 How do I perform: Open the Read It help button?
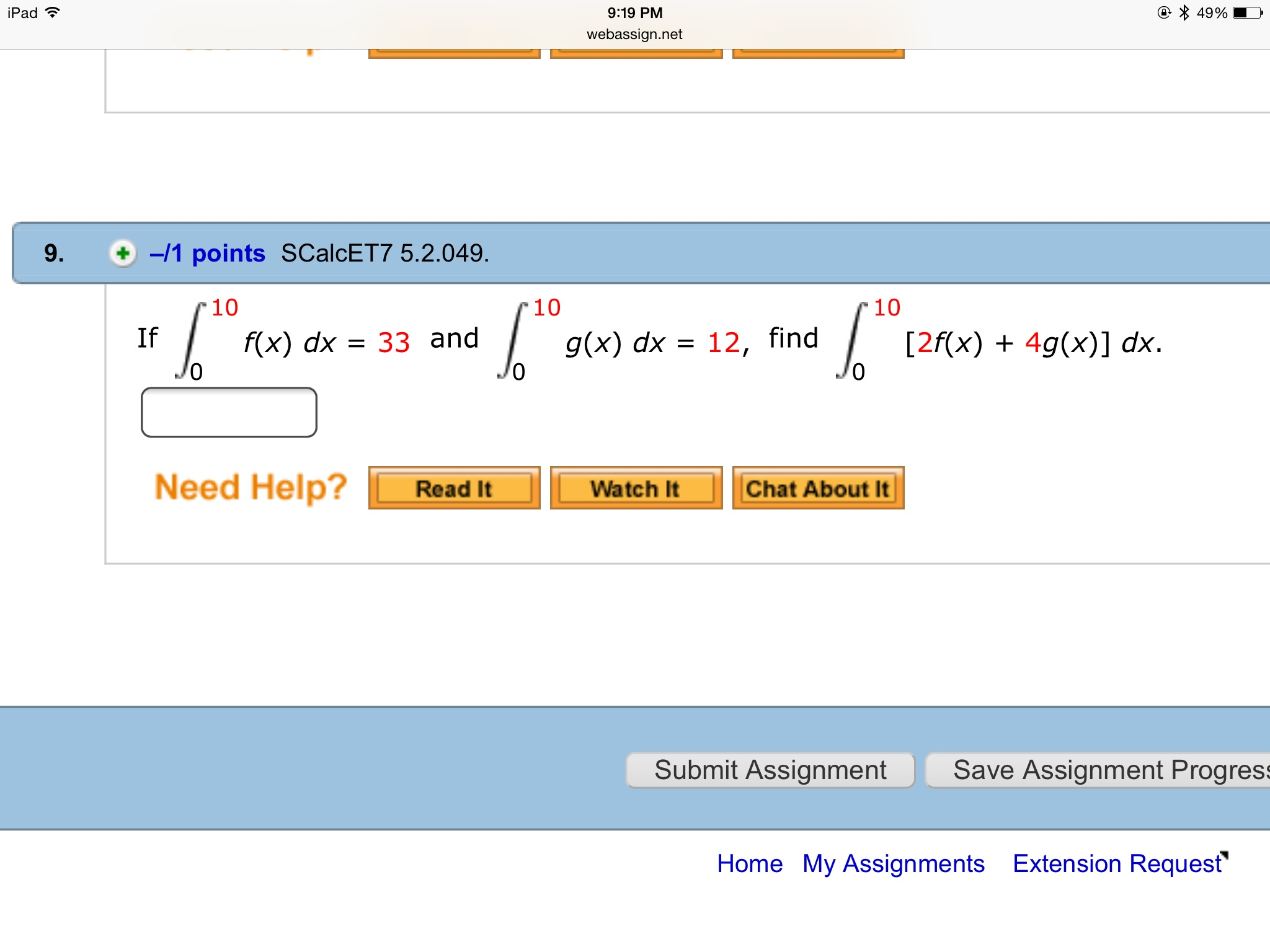454,488
